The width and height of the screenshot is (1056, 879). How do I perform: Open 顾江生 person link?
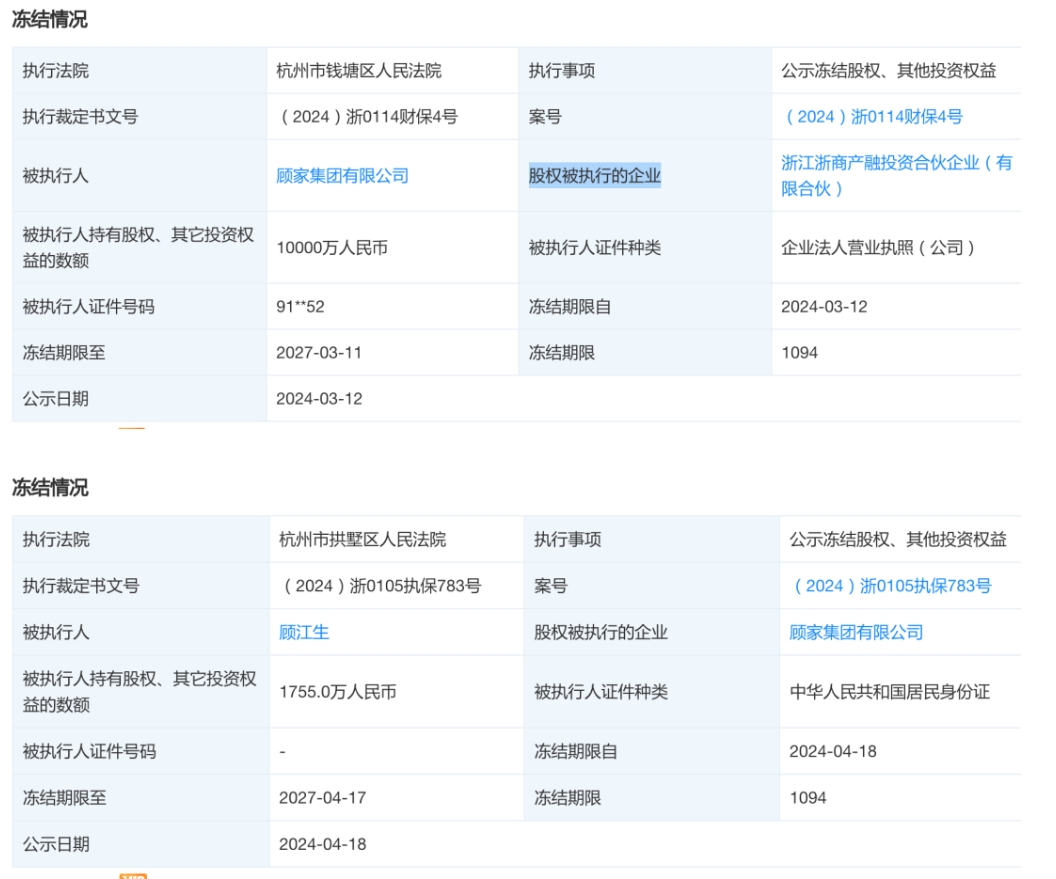(304, 632)
